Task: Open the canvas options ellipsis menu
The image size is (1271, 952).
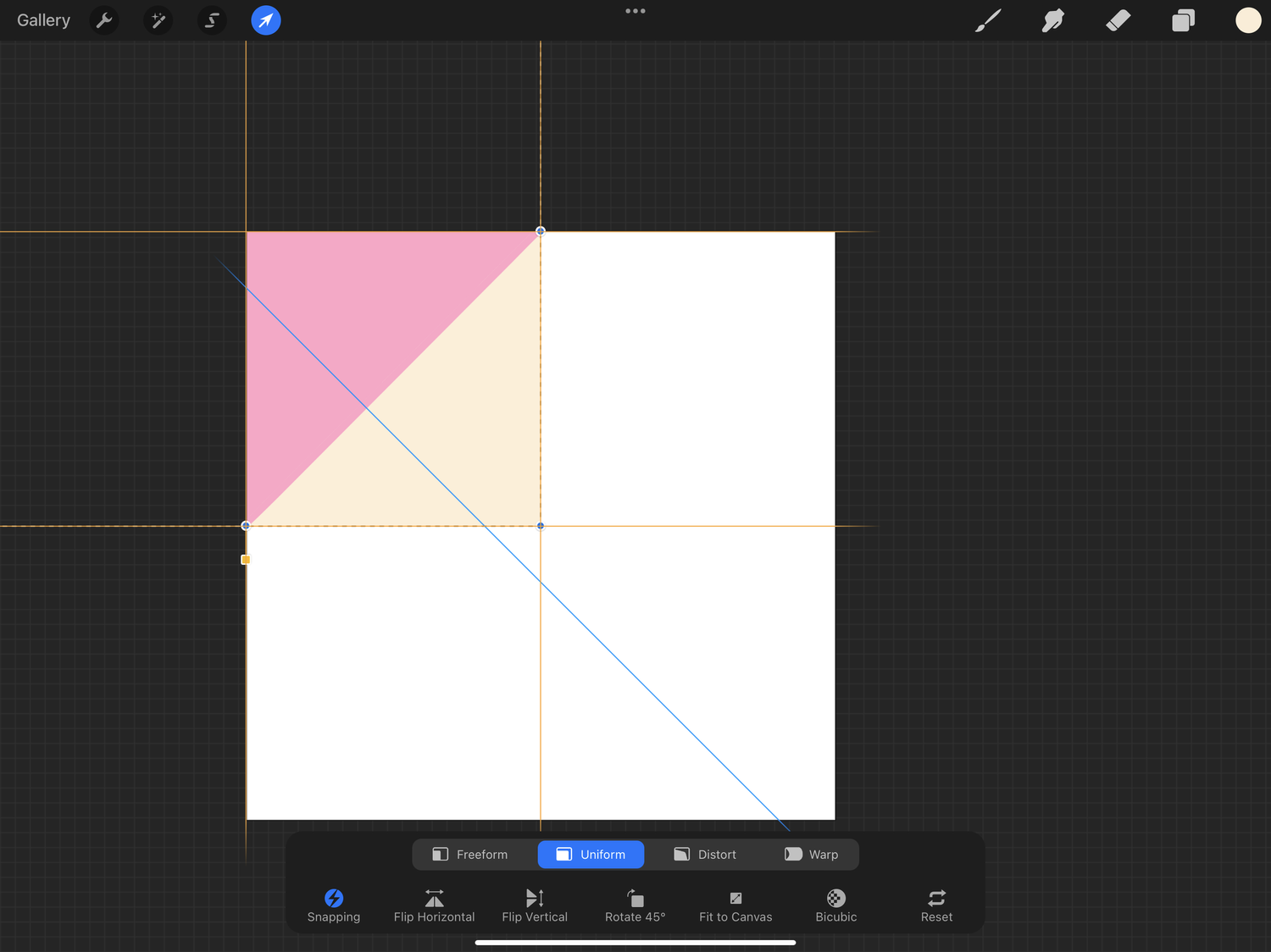Action: [635, 11]
